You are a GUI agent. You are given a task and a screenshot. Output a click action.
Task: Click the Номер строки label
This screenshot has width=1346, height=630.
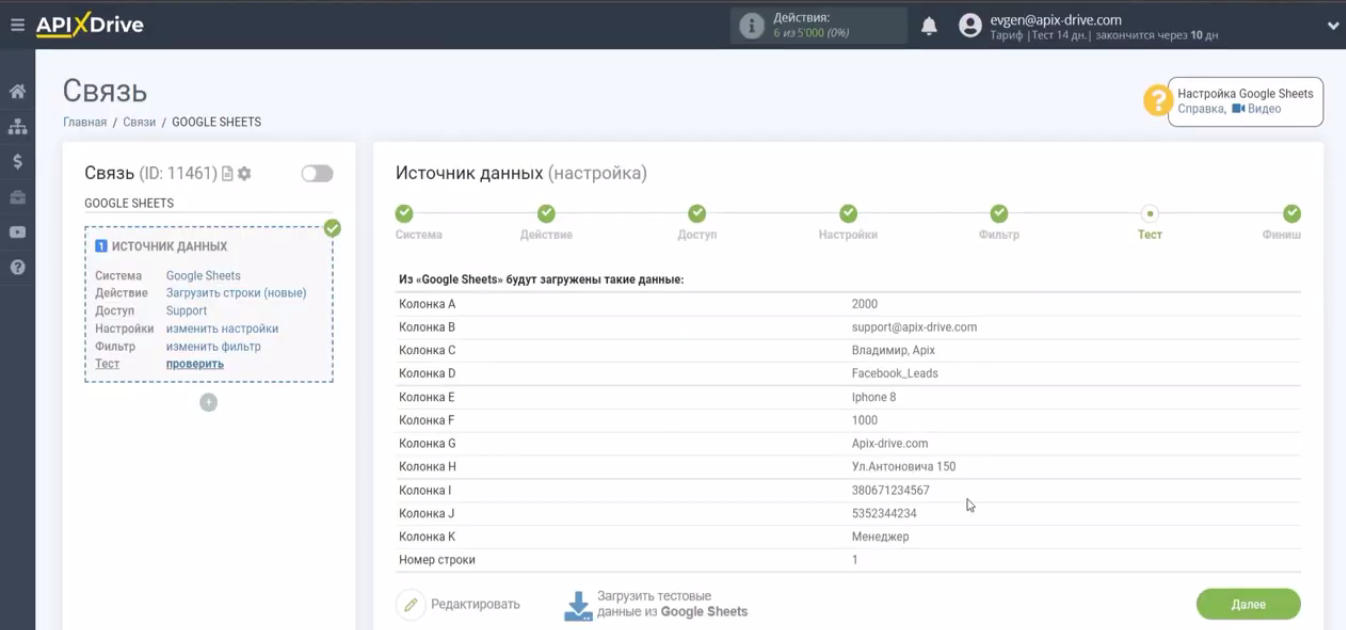point(437,560)
